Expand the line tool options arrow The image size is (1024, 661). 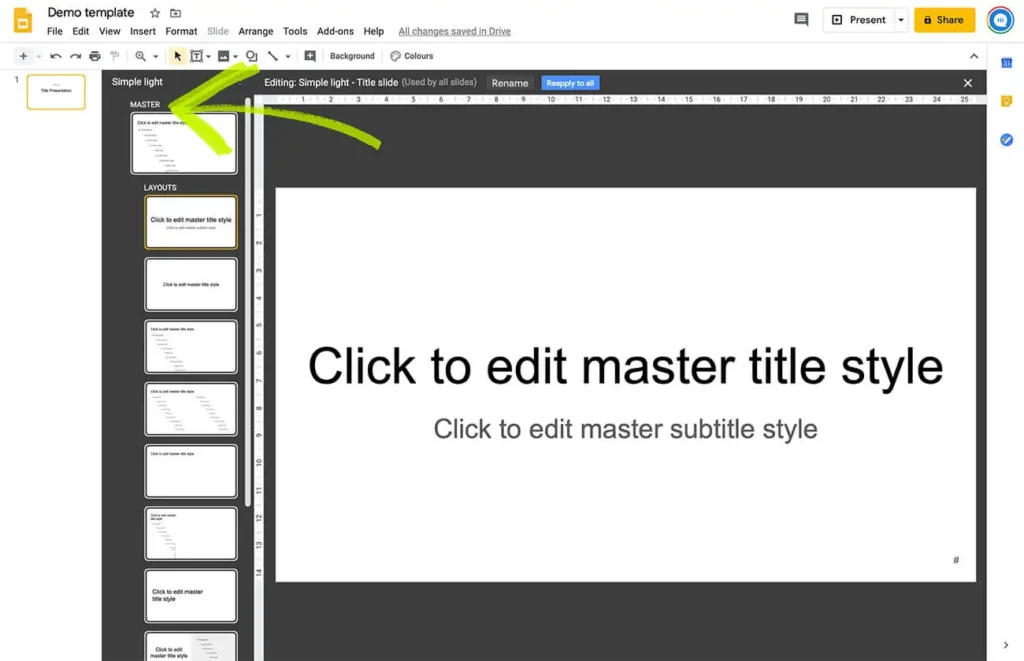click(x=289, y=56)
